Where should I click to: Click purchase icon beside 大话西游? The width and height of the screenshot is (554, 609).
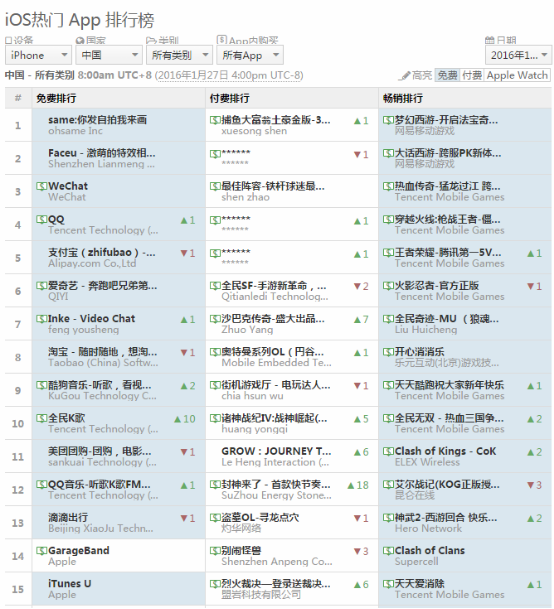pos(388,153)
